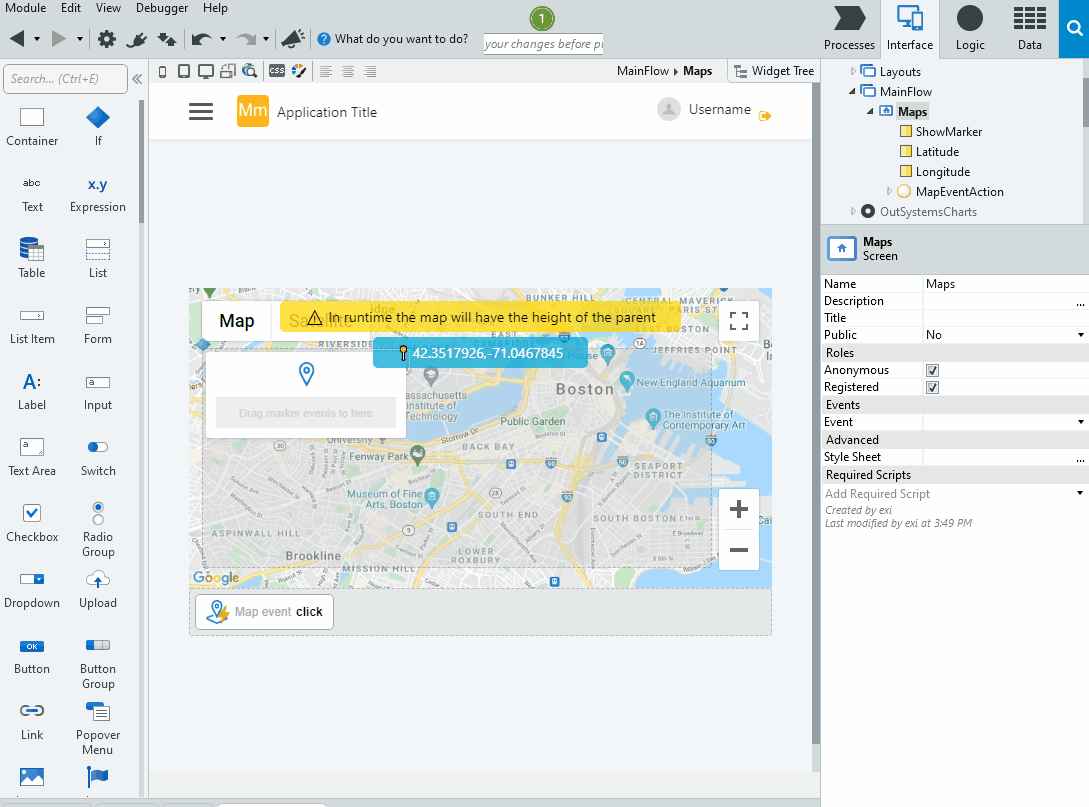Preview in desktop monitor size

(x=206, y=72)
